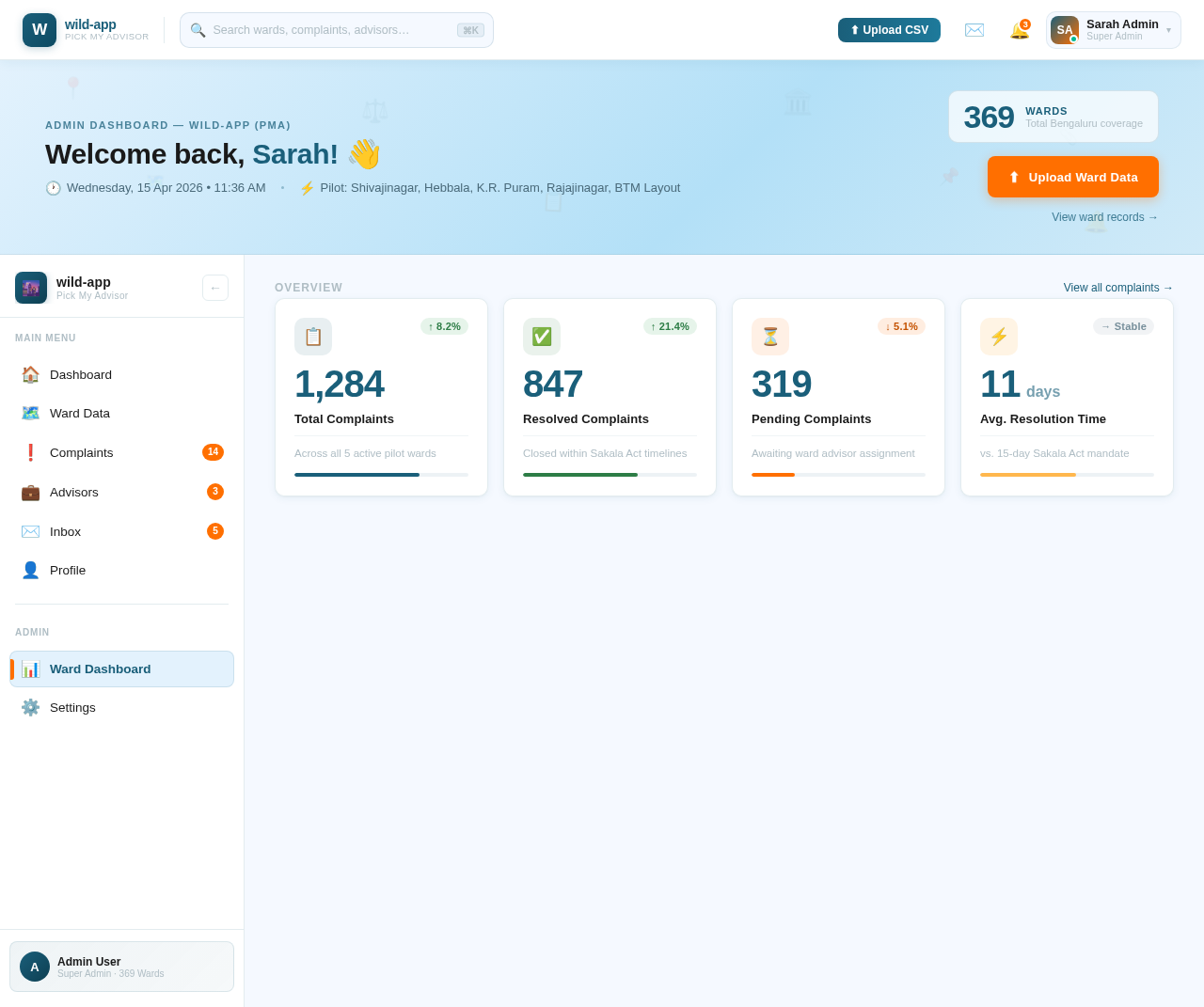1204x1007 pixels.
Task: Click the Pending Complaints progress bar
Action: [838, 475]
